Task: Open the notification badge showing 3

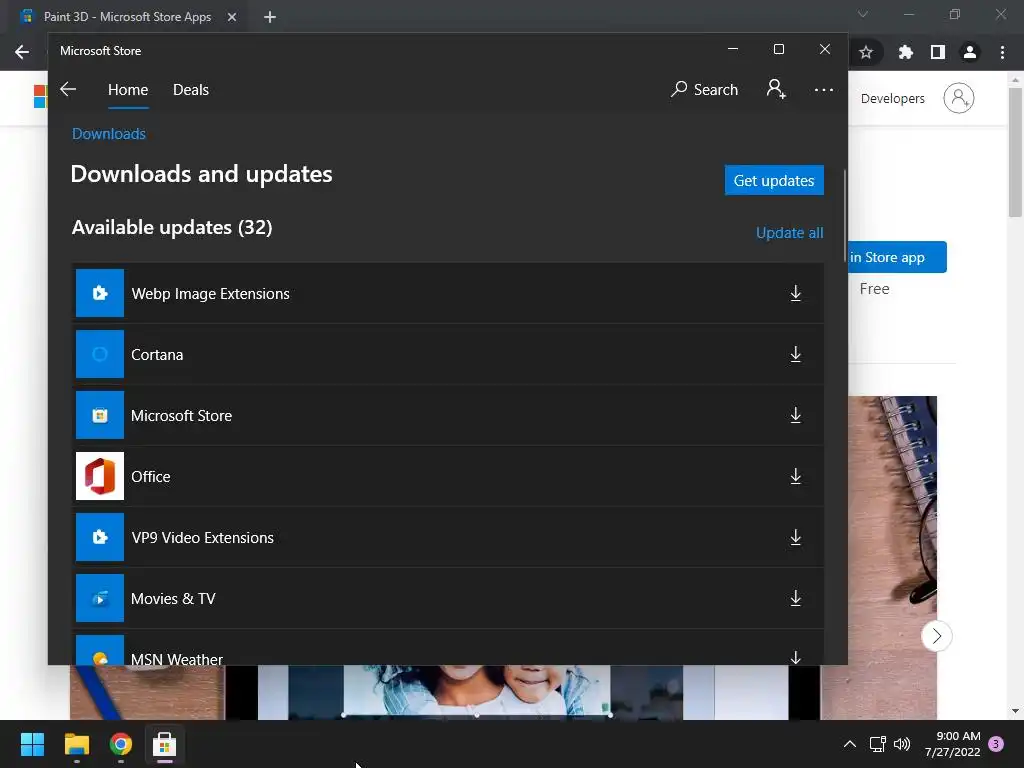Action: click(996, 743)
